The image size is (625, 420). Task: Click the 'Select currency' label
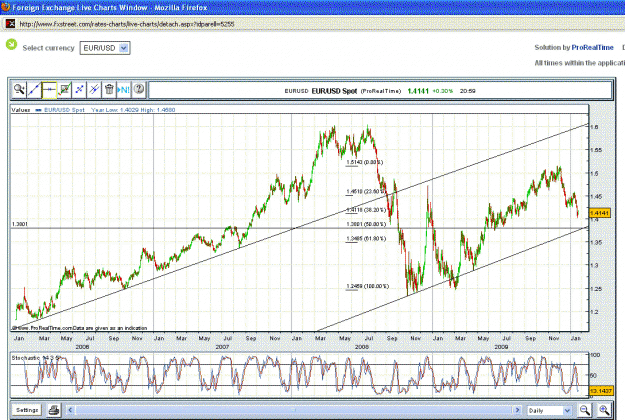[48, 48]
